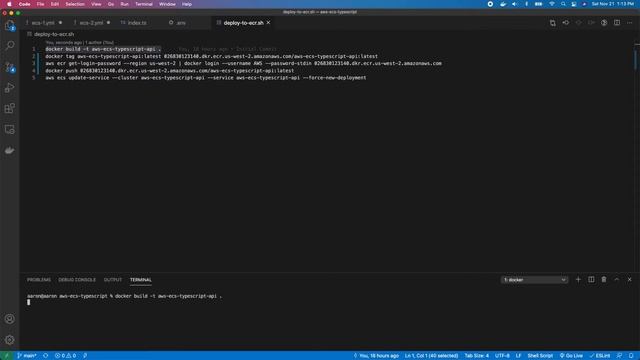This screenshot has height=360, width=640.
Task: Open the errors and warnings status indicator
Action: (x=65, y=356)
